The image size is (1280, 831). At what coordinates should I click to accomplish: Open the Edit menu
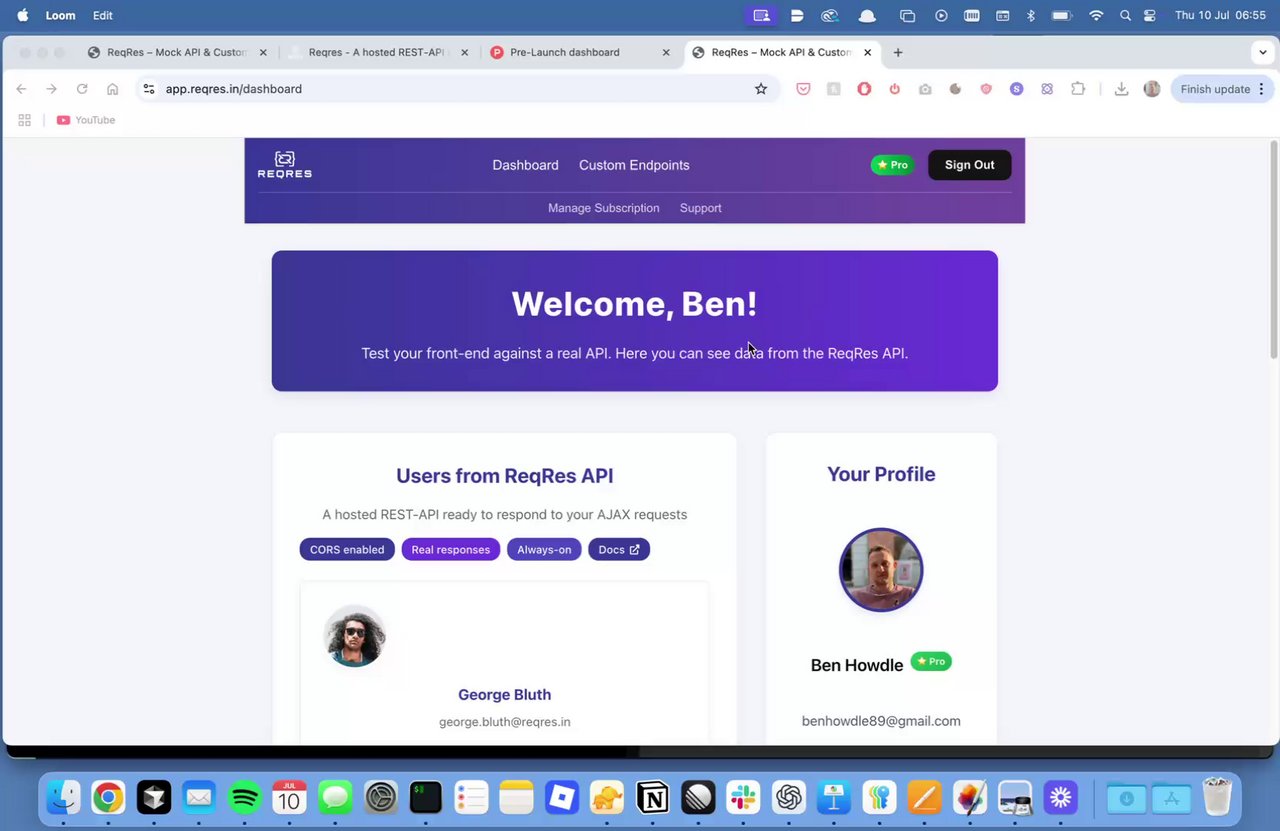tap(102, 15)
